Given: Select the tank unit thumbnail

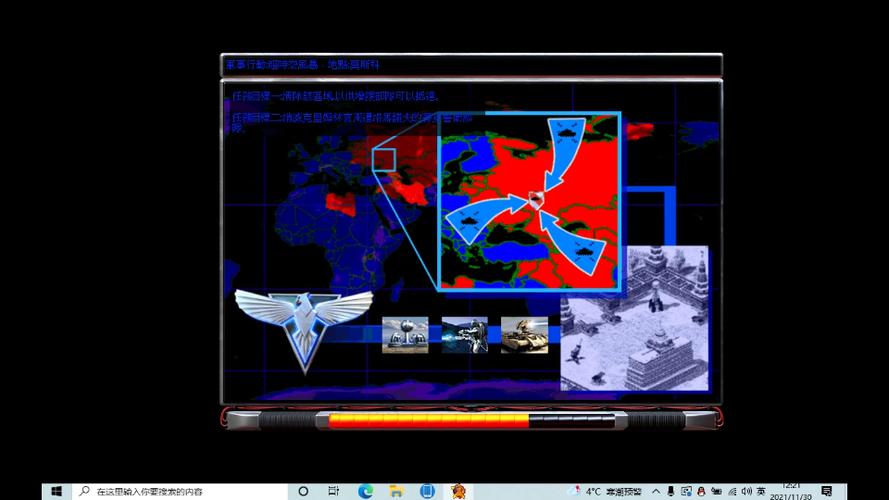Looking at the screenshot, I should click(x=524, y=335).
